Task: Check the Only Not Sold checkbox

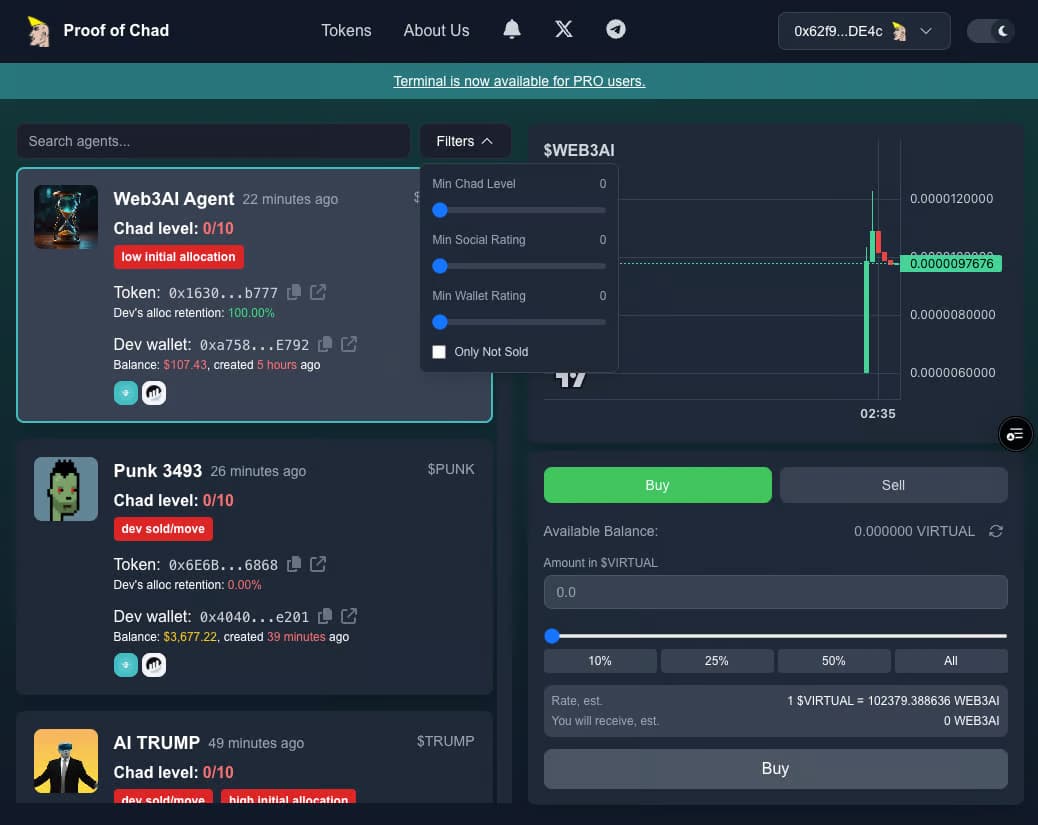Action: tap(439, 352)
